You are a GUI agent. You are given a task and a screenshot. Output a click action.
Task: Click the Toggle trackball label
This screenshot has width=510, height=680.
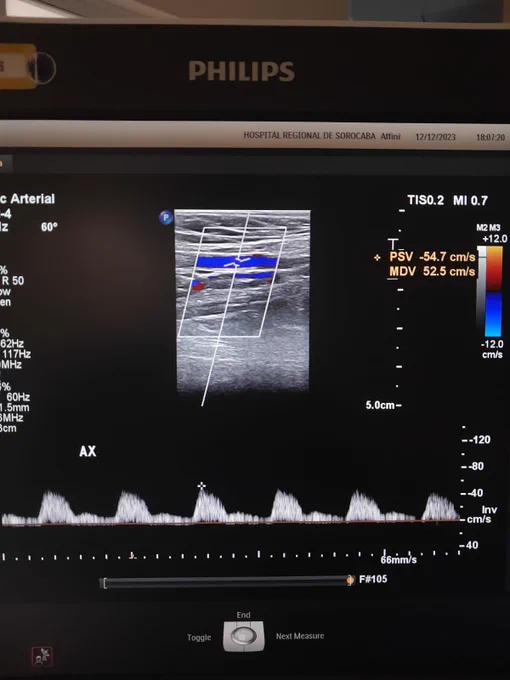pyautogui.click(x=199, y=637)
